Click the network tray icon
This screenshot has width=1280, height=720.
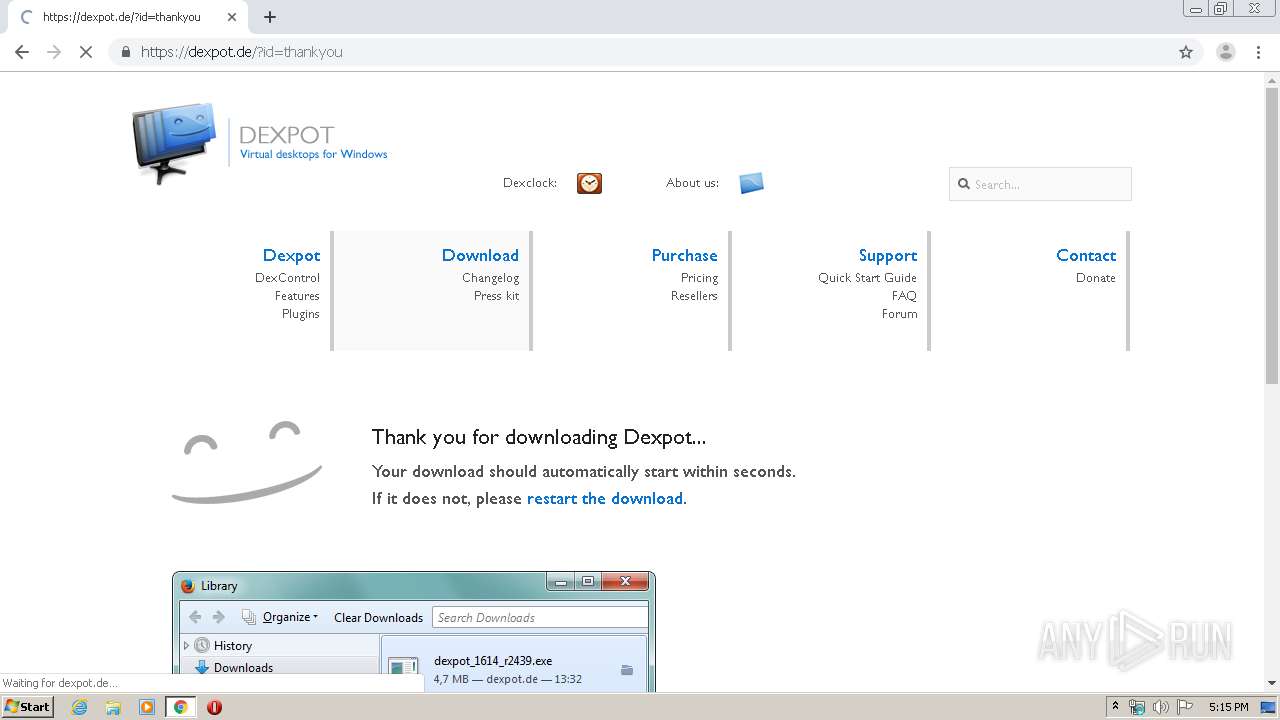[1137, 707]
